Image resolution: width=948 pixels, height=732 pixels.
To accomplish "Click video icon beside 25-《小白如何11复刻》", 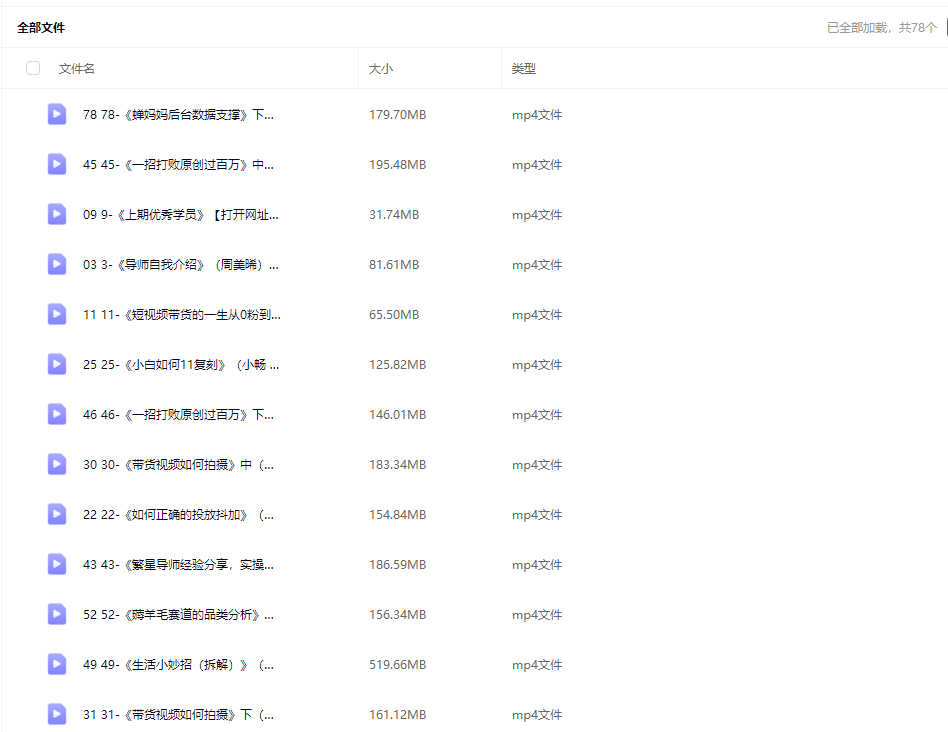I will click(57, 364).
